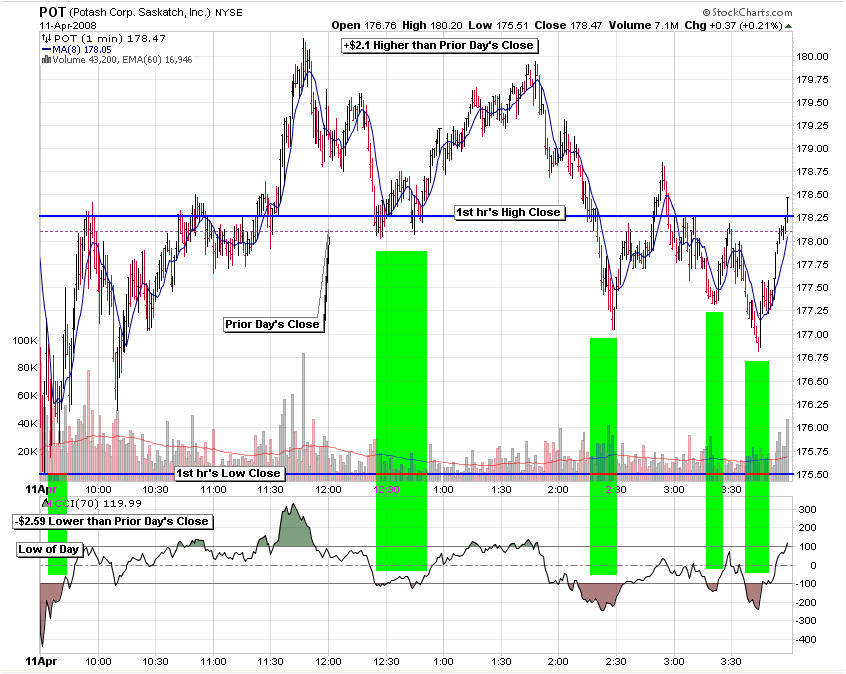846x674 pixels.
Task: Click the 60K volume axis label
Action: click(x=27, y=396)
